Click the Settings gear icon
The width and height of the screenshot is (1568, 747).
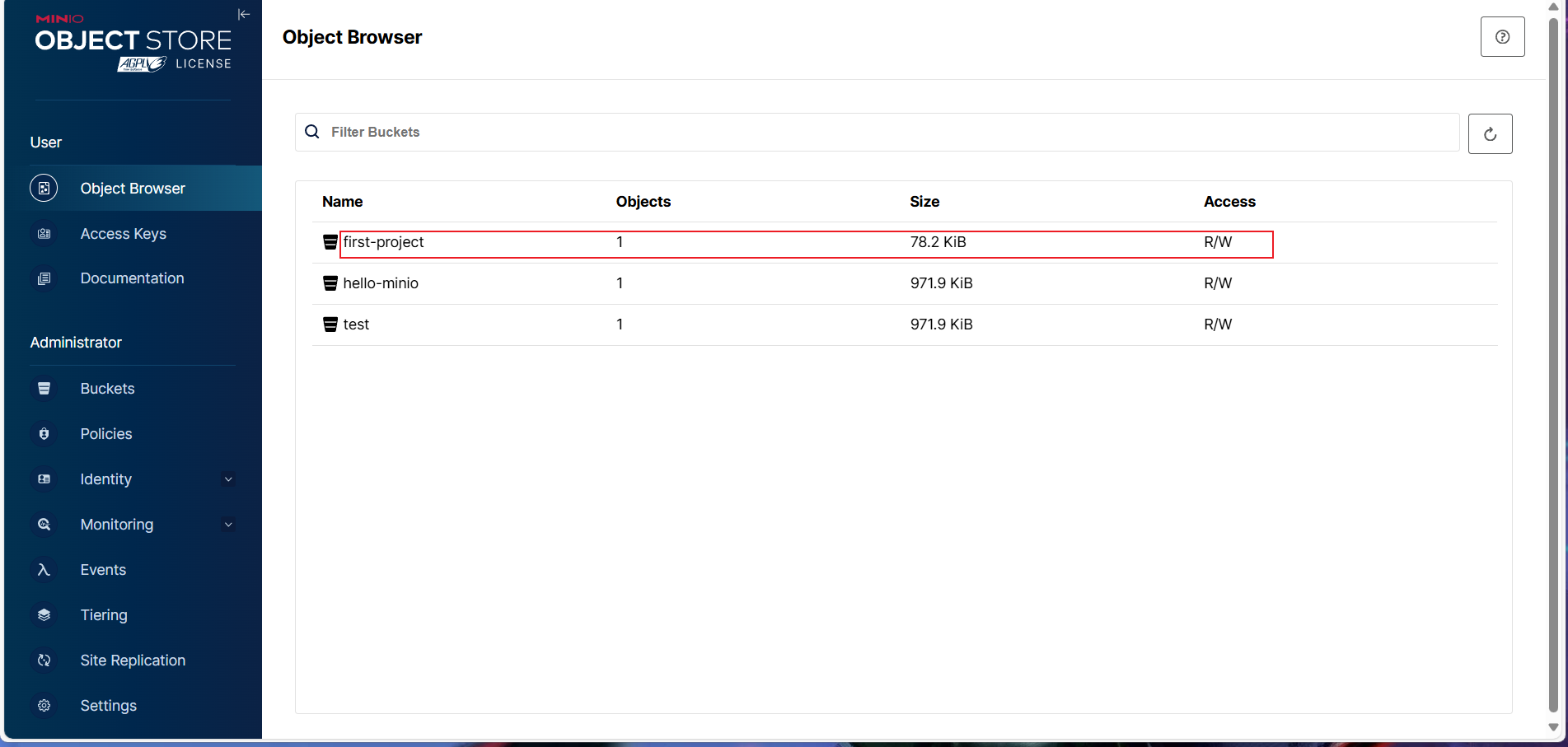pos(44,706)
